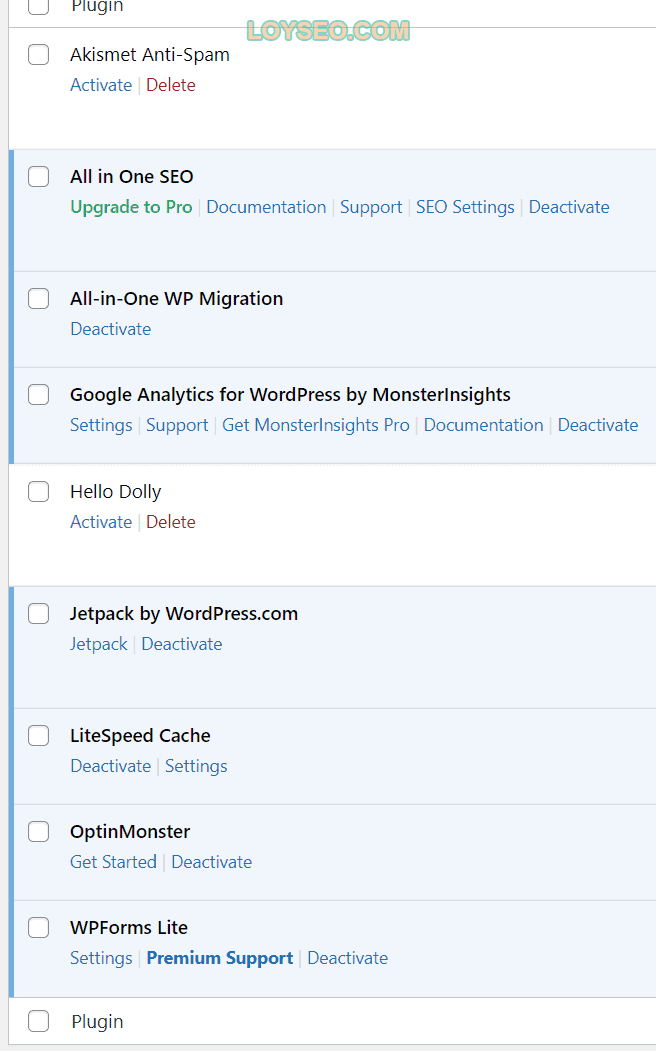Screen dimensions: 656x1051
Task: Open MonsterInsights Documentation link
Action: click(483, 425)
